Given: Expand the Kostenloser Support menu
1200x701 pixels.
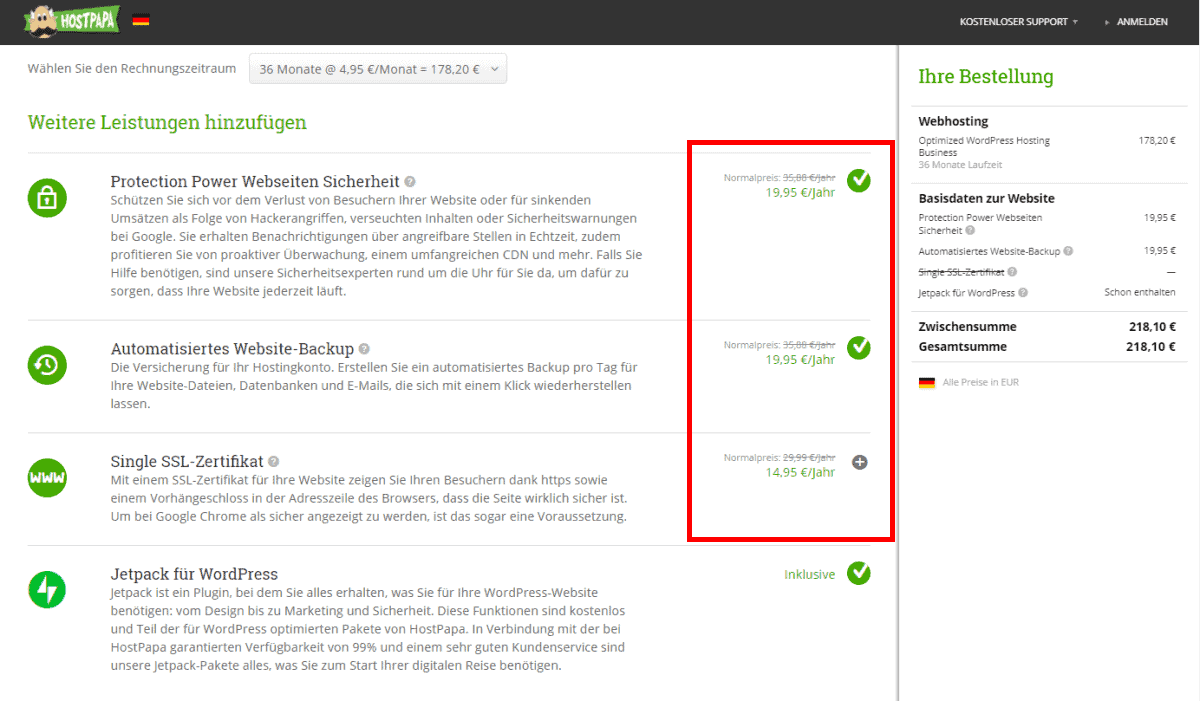Looking at the screenshot, I should pyautogui.click(x=1018, y=22).
